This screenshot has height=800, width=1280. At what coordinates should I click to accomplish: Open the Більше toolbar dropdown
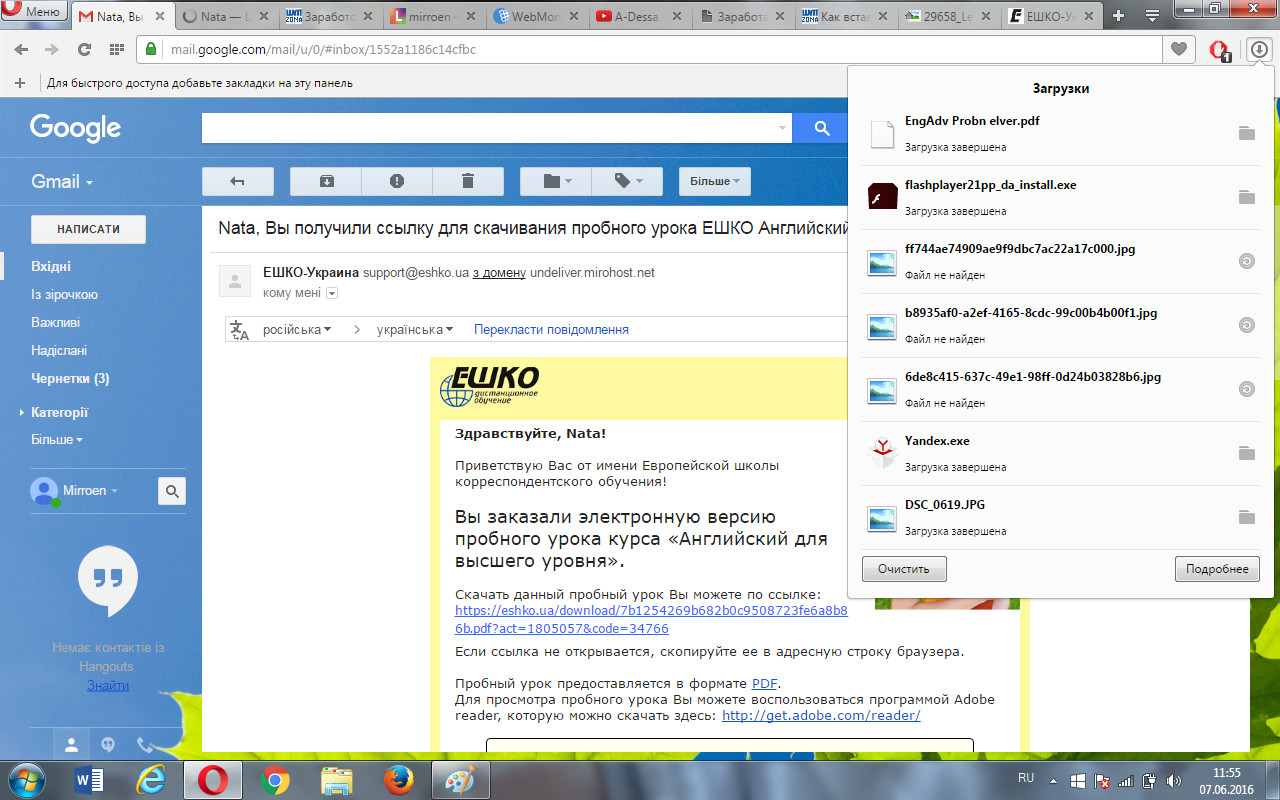715,181
